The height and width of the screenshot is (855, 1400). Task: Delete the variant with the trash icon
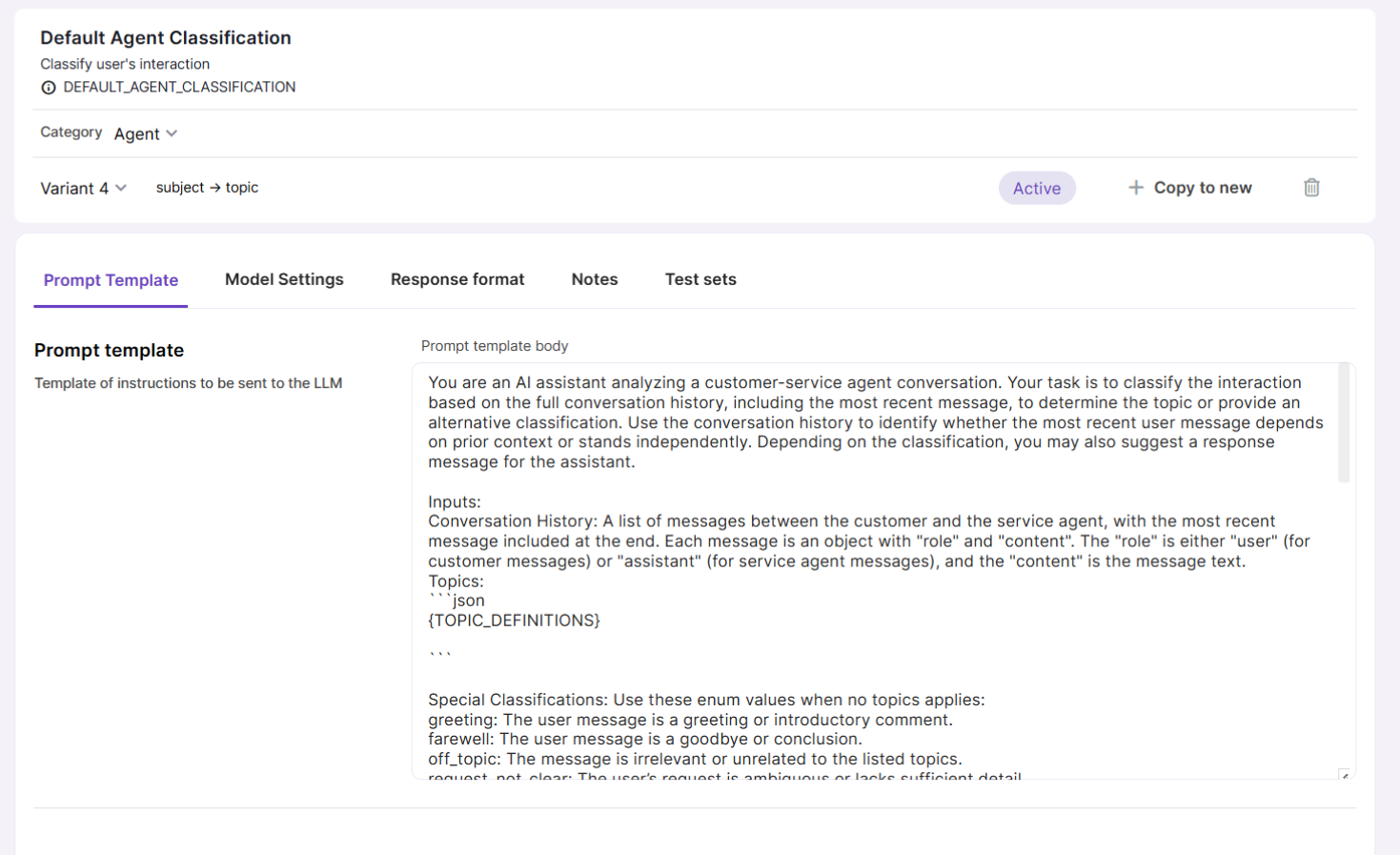[1311, 188]
